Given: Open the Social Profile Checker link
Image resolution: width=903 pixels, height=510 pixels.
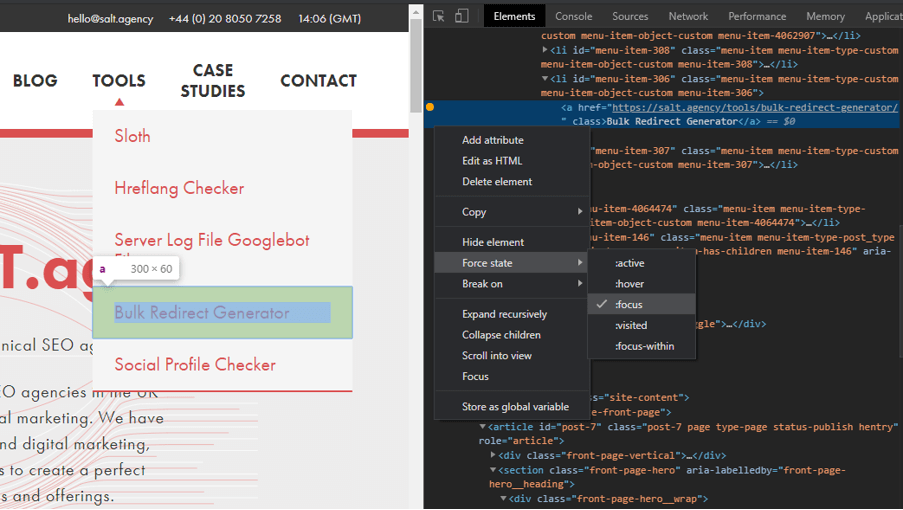Looking at the screenshot, I should 195,364.
